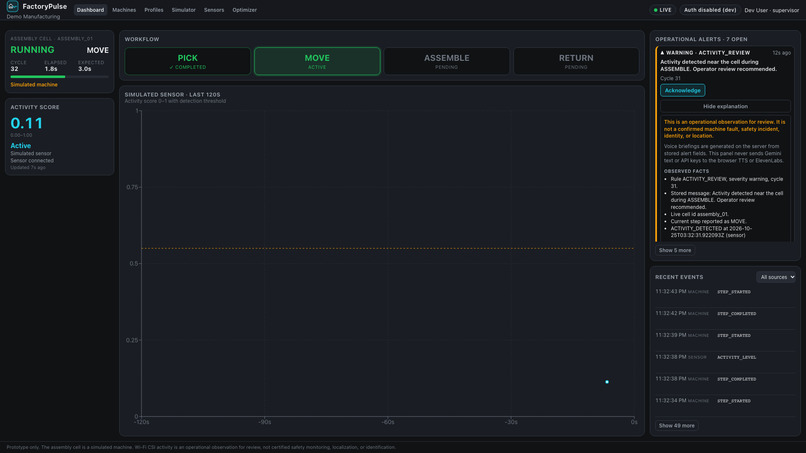Open the Optimizer tab
The width and height of the screenshot is (806, 453).
[x=244, y=10]
